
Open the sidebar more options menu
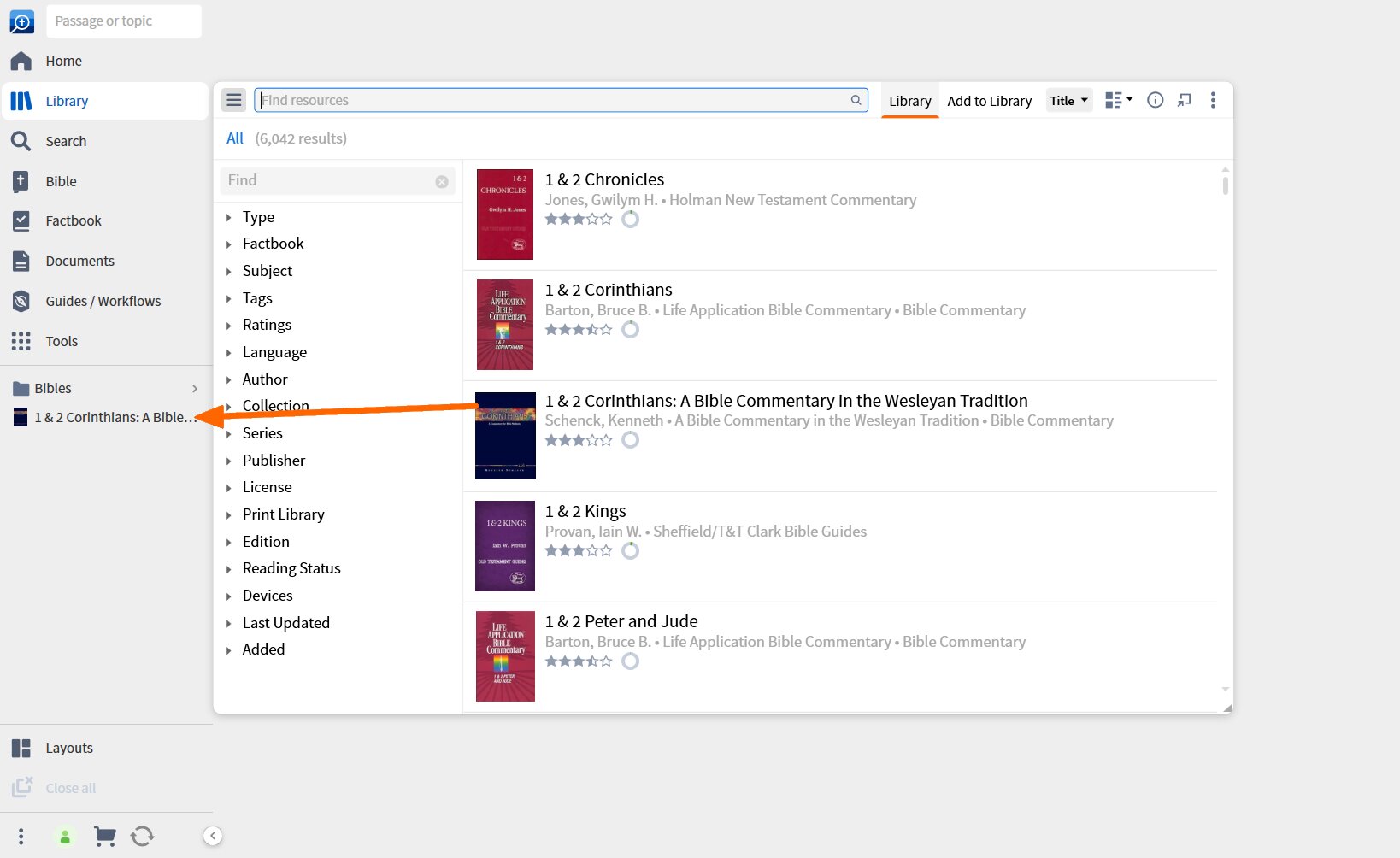(21, 836)
